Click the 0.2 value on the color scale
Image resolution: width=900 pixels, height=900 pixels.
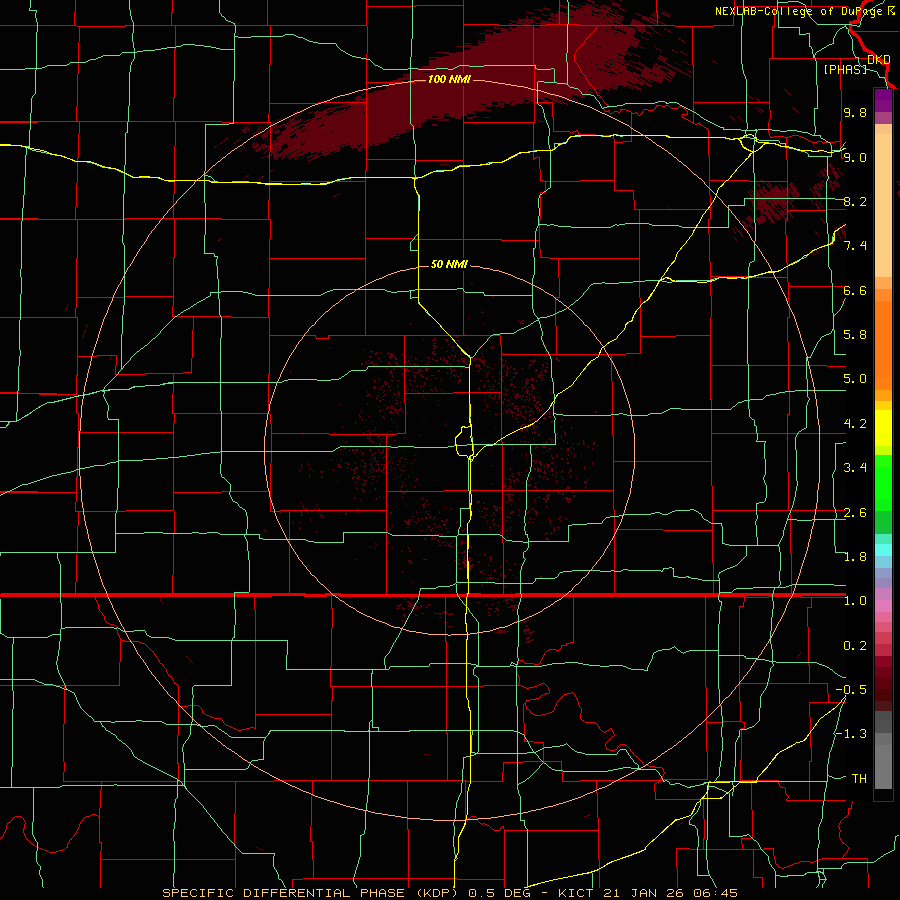[x=855, y=646]
